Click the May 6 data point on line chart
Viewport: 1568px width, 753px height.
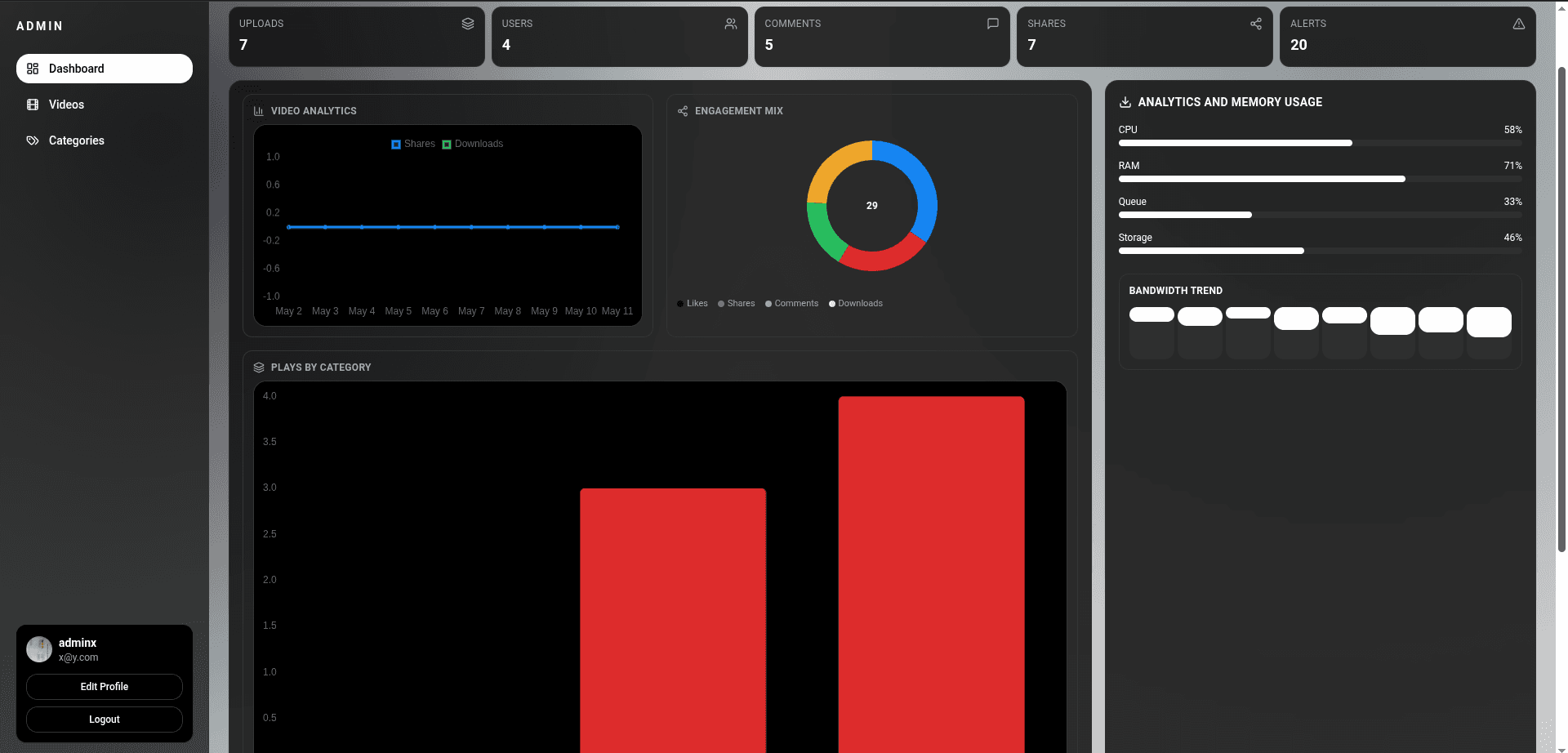point(434,227)
